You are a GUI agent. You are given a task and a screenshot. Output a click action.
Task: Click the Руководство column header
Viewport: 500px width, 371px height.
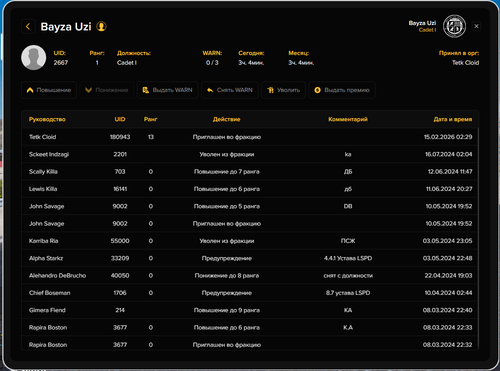pos(47,119)
